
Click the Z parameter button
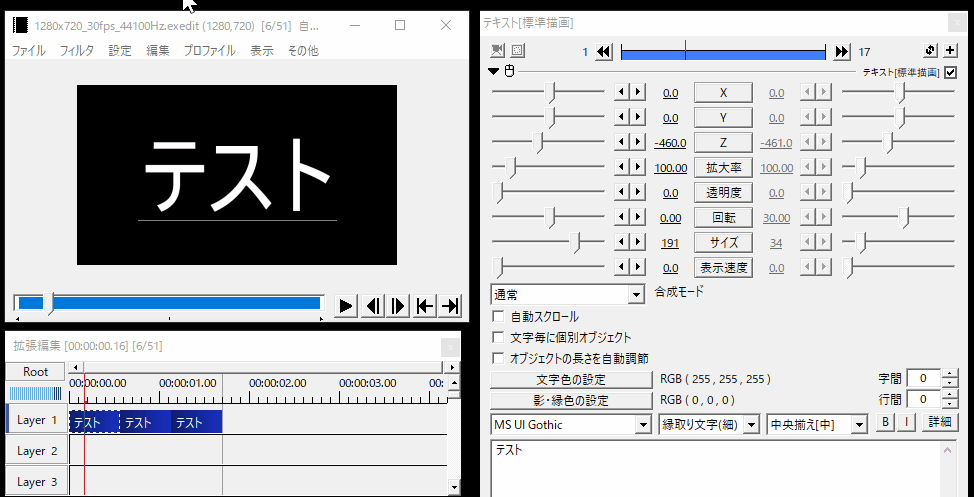(x=723, y=143)
